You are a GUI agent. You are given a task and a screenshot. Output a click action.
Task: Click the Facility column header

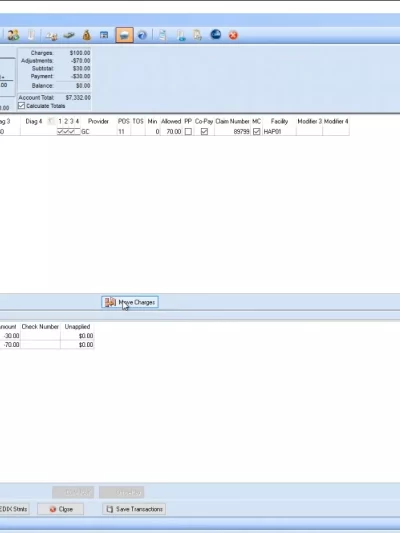pyautogui.click(x=279, y=121)
